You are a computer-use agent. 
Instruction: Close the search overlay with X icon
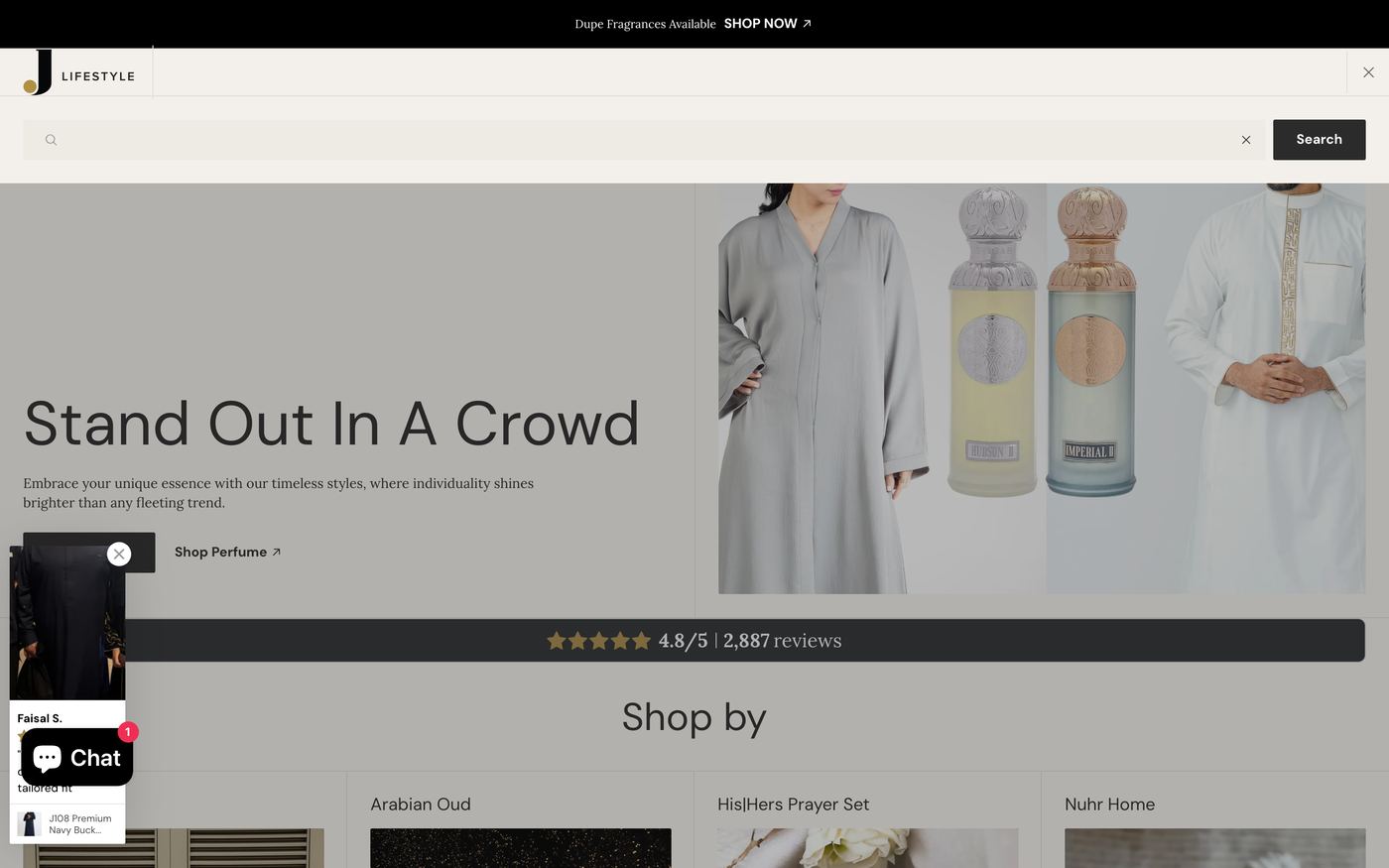1368,72
